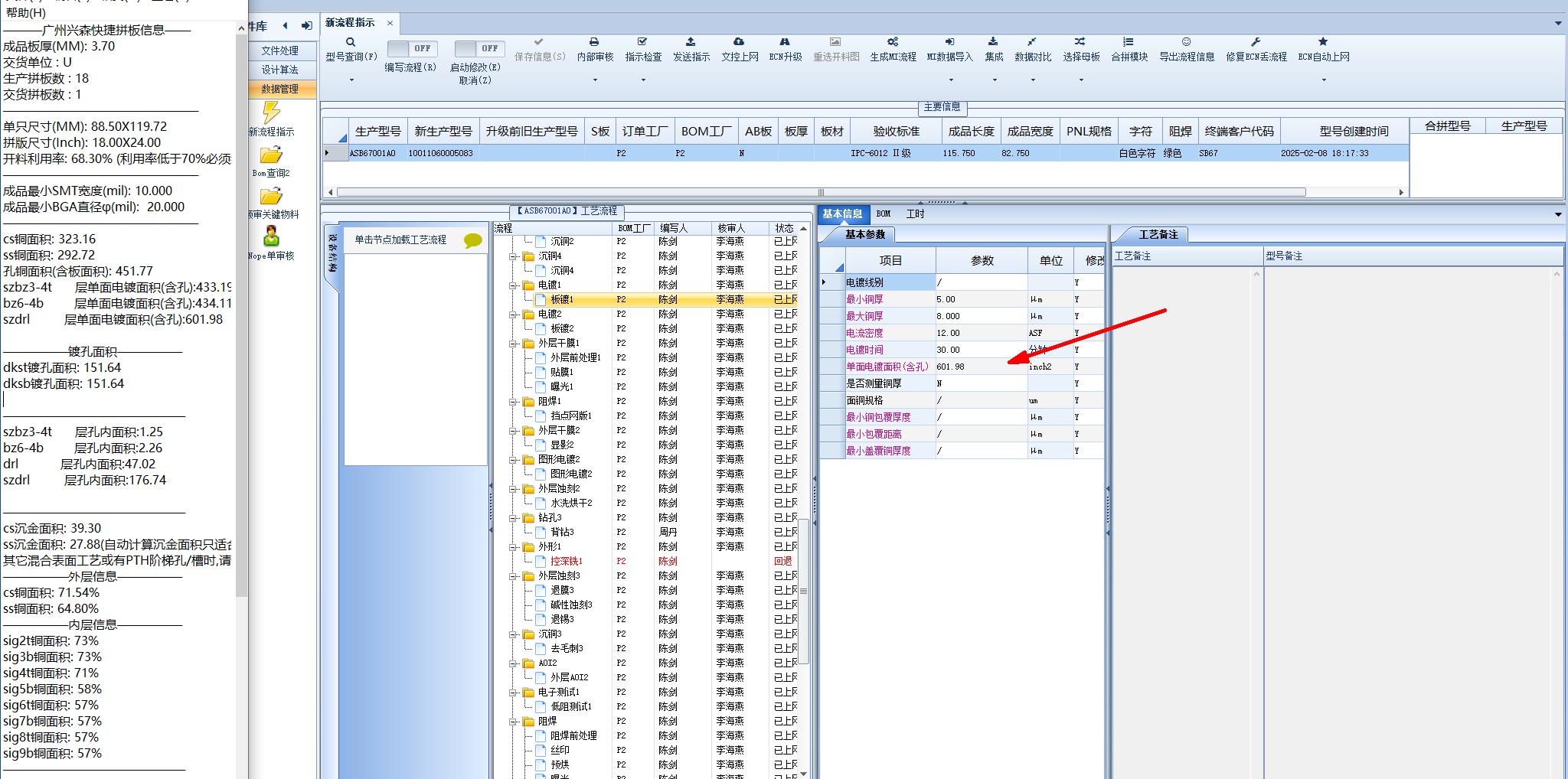The width and height of the screenshot is (1568, 779).
Task: Select the 基本信息 tab
Action: click(x=842, y=214)
